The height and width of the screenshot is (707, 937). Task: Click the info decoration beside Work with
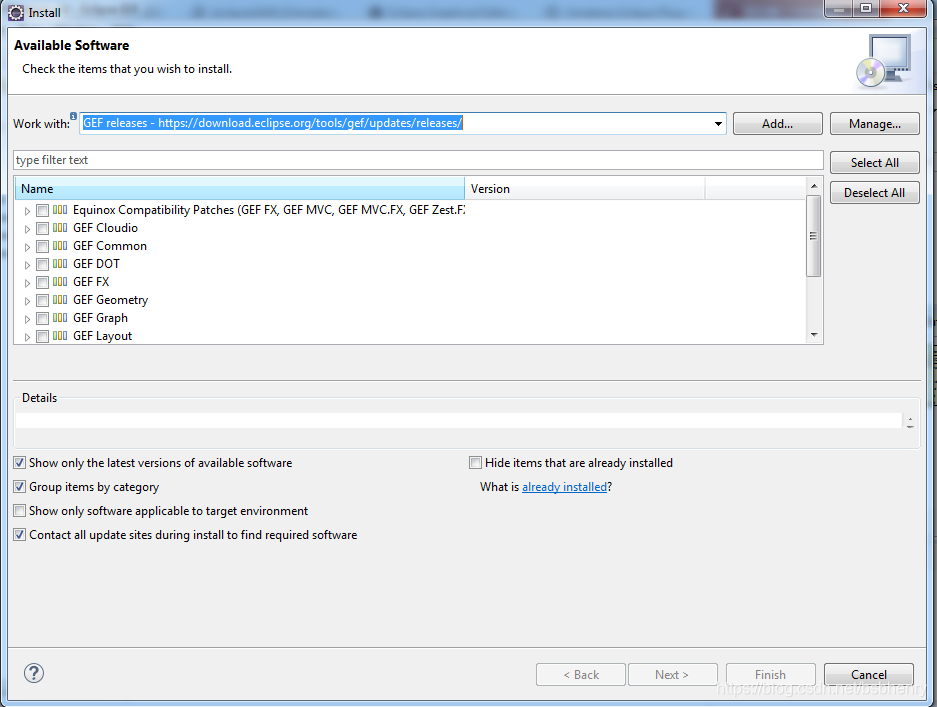pos(73,116)
